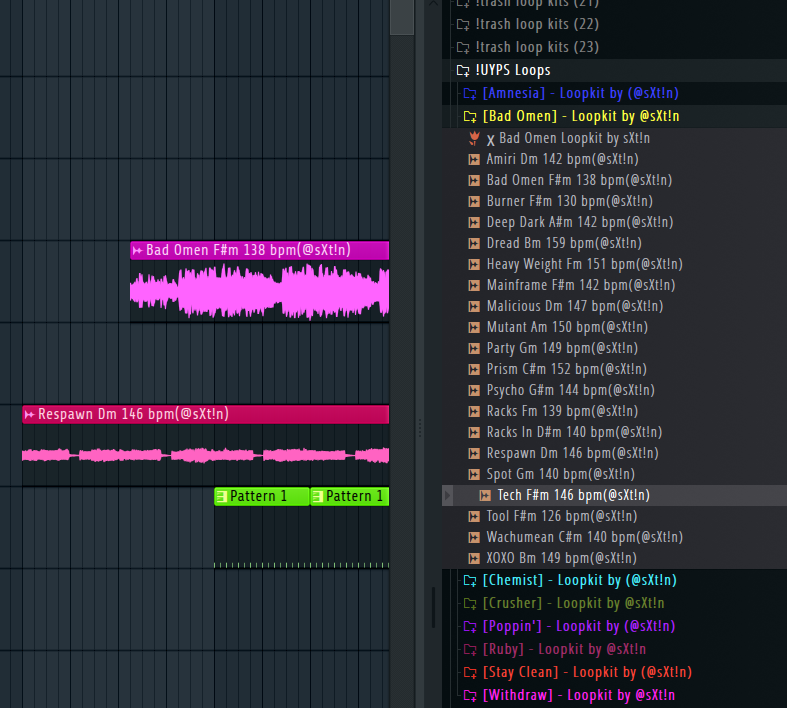Click the sample icon beside Psycho G#m 144 bpm
787x708 pixels.
coord(475,391)
